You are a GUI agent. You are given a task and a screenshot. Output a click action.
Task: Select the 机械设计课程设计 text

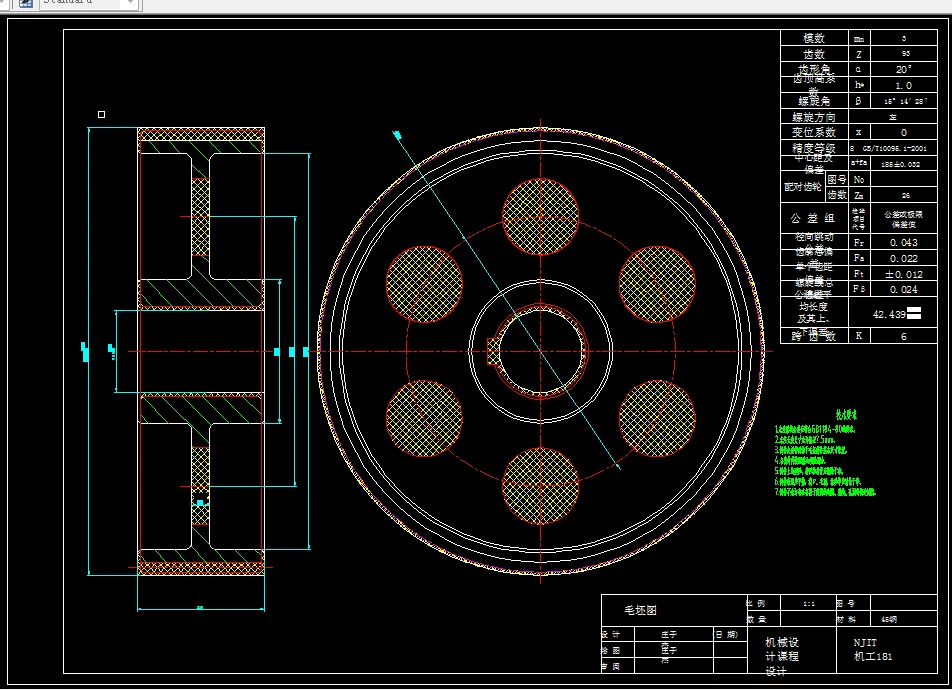point(781,657)
